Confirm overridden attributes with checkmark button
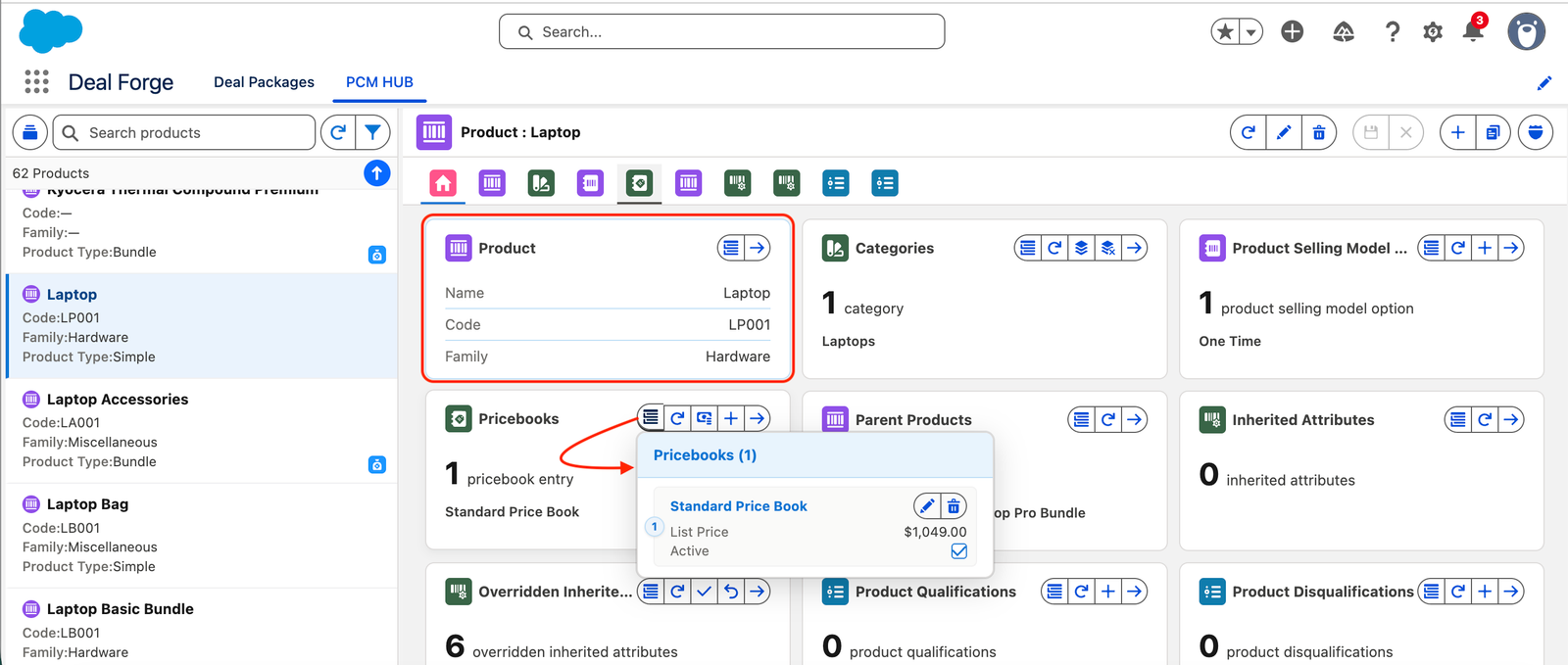 click(705, 592)
